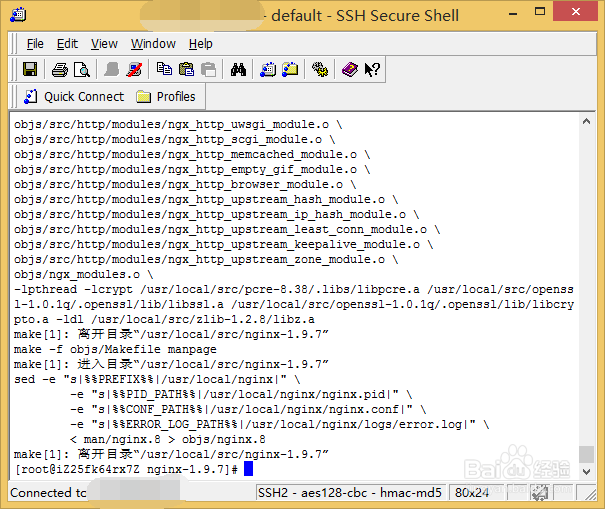The width and height of the screenshot is (605, 509).
Task: Click the Find binoculars icon
Action: (x=238, y=70)
